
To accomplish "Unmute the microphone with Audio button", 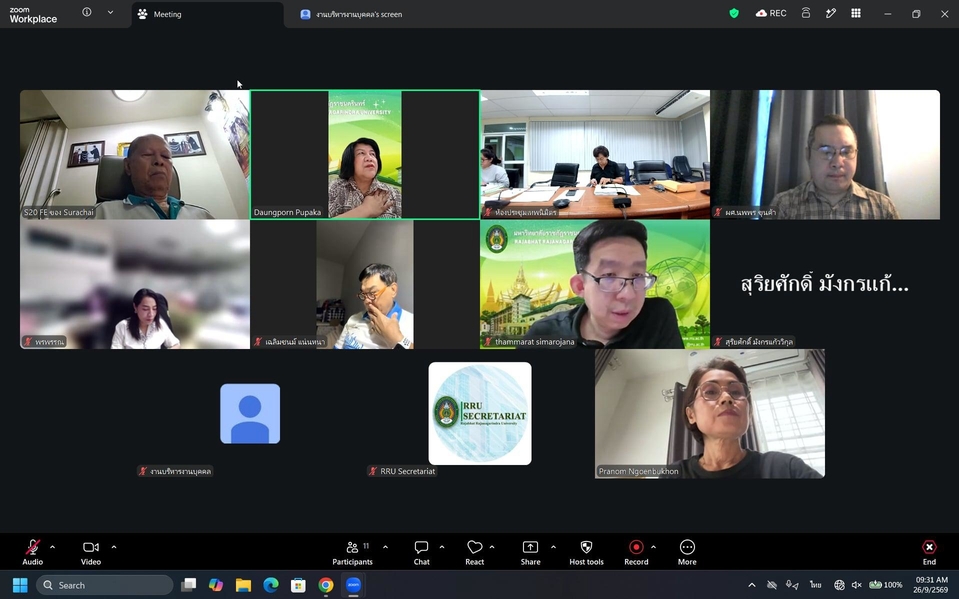I will [x=33, y=552].
